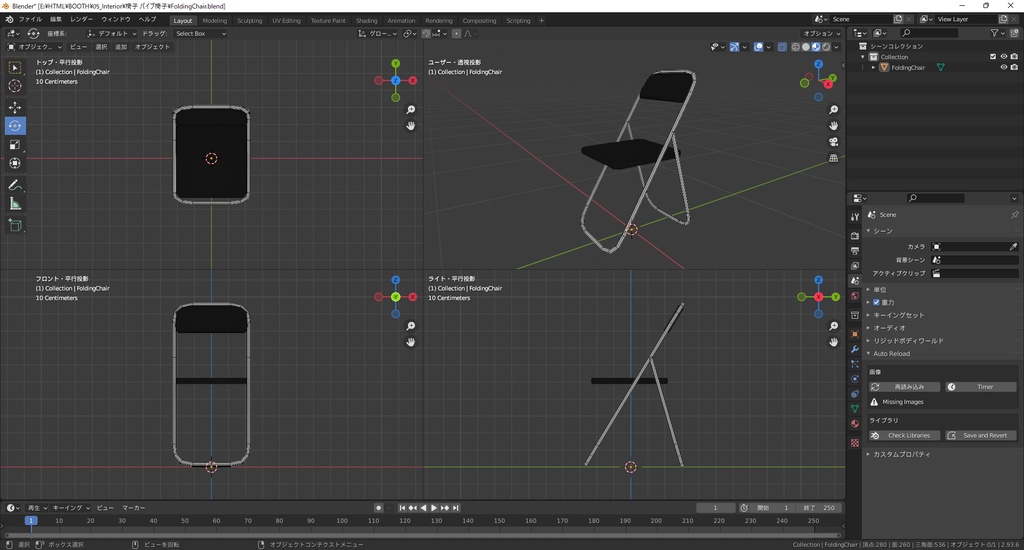Pick the Annotate pencil tool

(15, 185)
